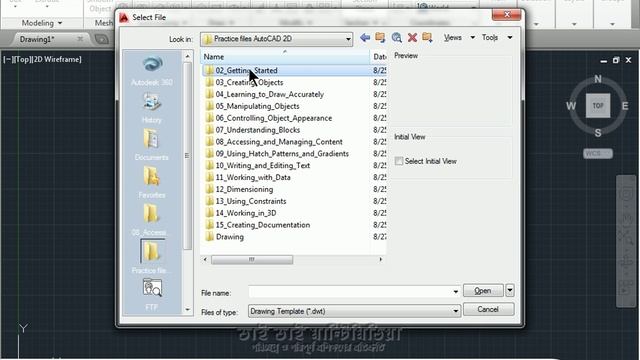Select the 10_Writing_and_Editing_Text folder
640x360 pixels.
point(262,165)
